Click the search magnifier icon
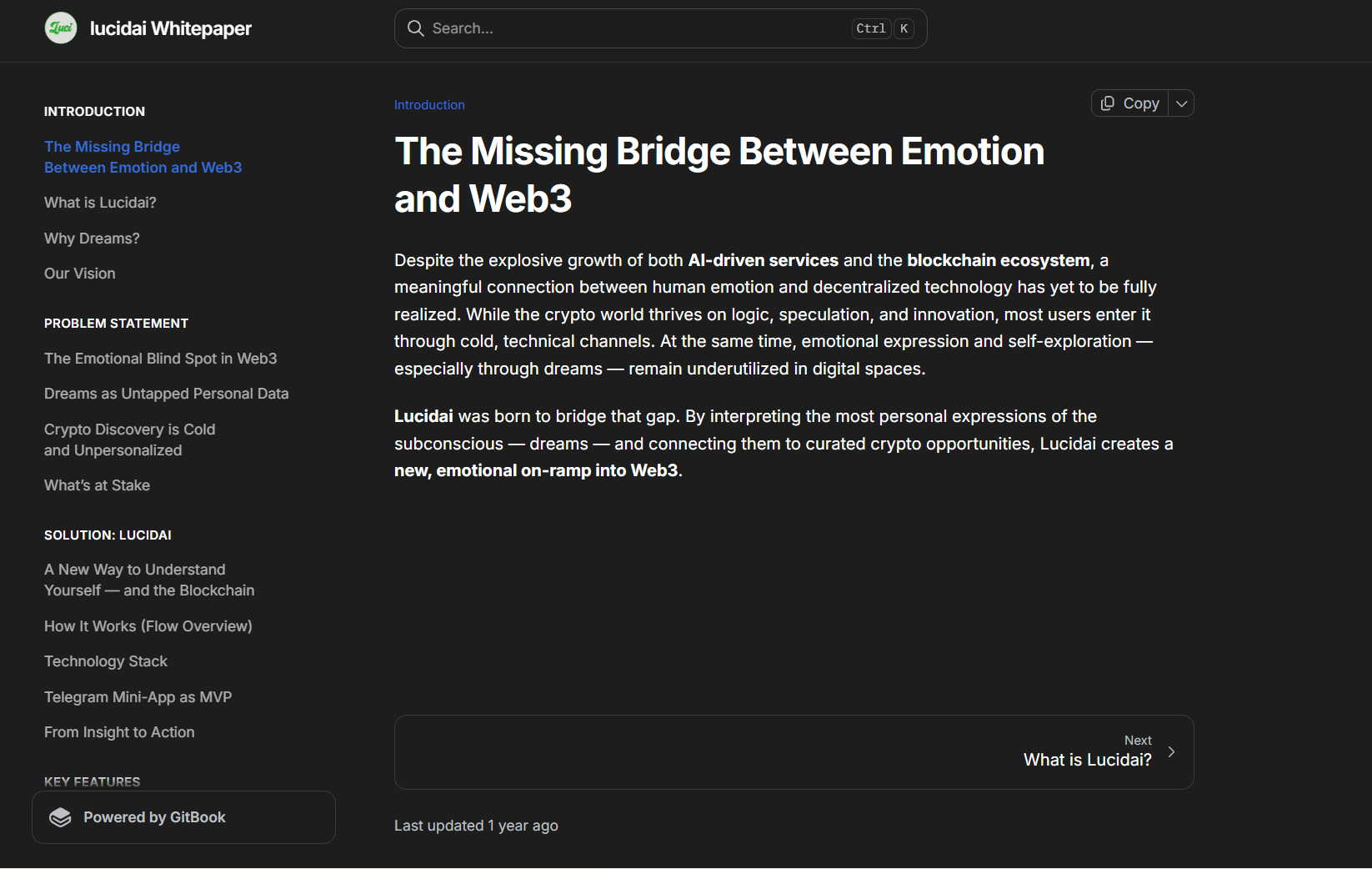The width and height of the screenshot is (1372, 869). pyautogui.click(x=415, y=28)
